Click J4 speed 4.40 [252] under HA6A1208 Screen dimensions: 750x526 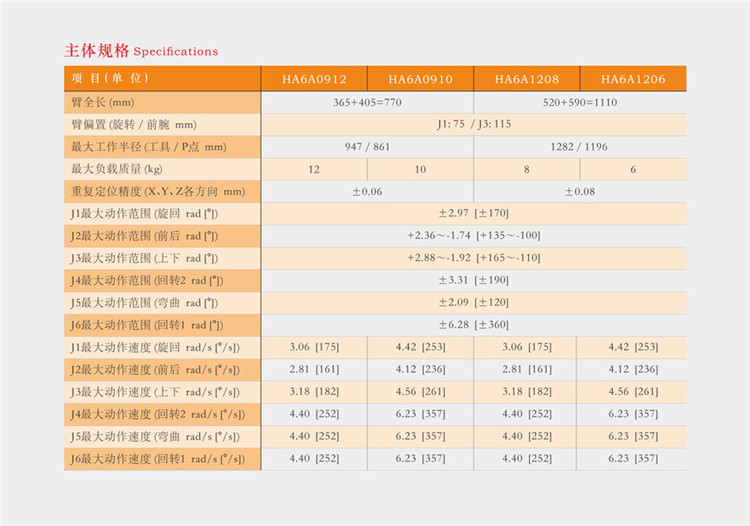coord(527,414)
